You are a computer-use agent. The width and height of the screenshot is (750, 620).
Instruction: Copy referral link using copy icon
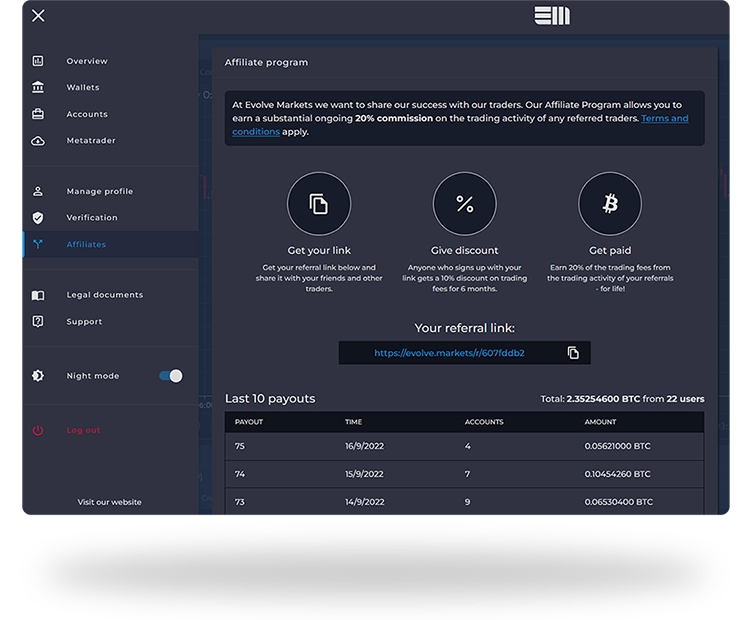pyautogui.click(x=573, y=353)
